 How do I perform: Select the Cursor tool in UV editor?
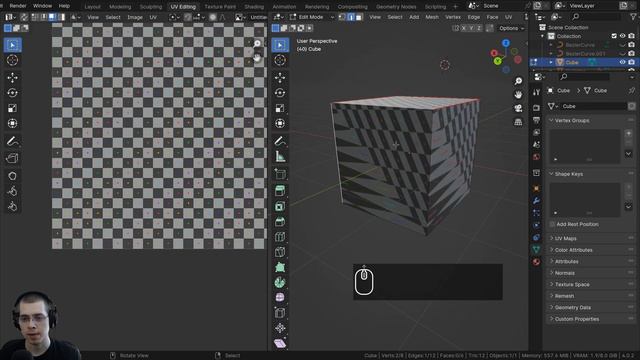[12, 60]
